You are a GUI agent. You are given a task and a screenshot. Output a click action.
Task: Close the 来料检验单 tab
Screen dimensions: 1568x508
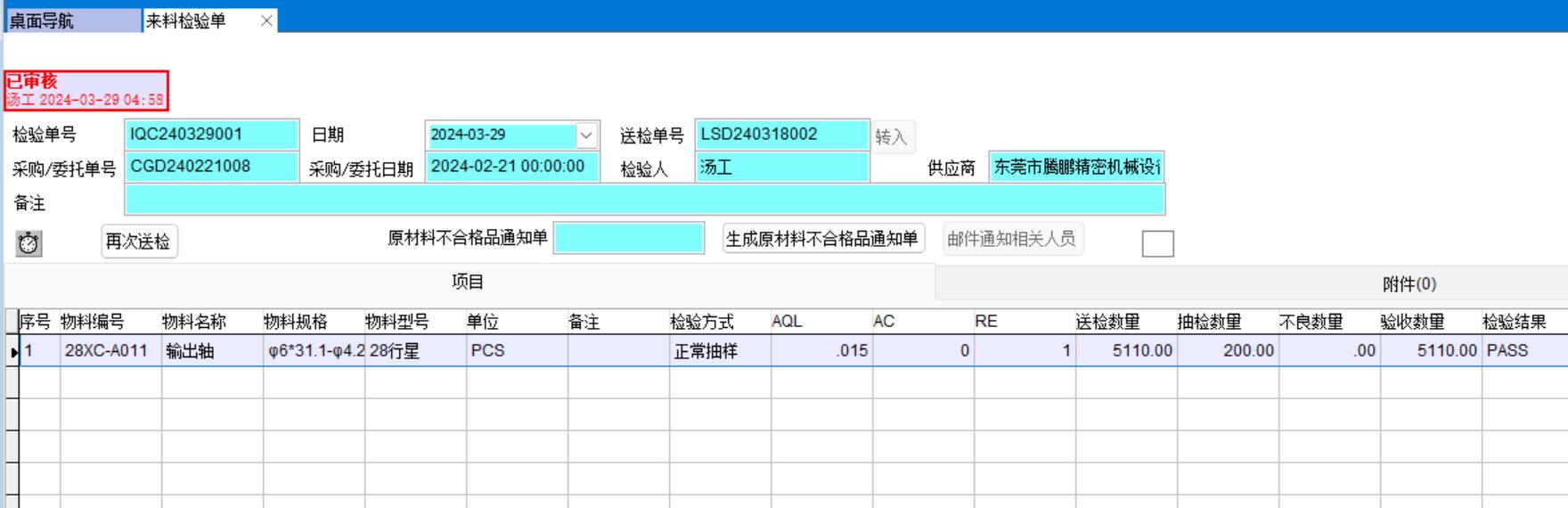pyautogui.click(x=266, y=20)
